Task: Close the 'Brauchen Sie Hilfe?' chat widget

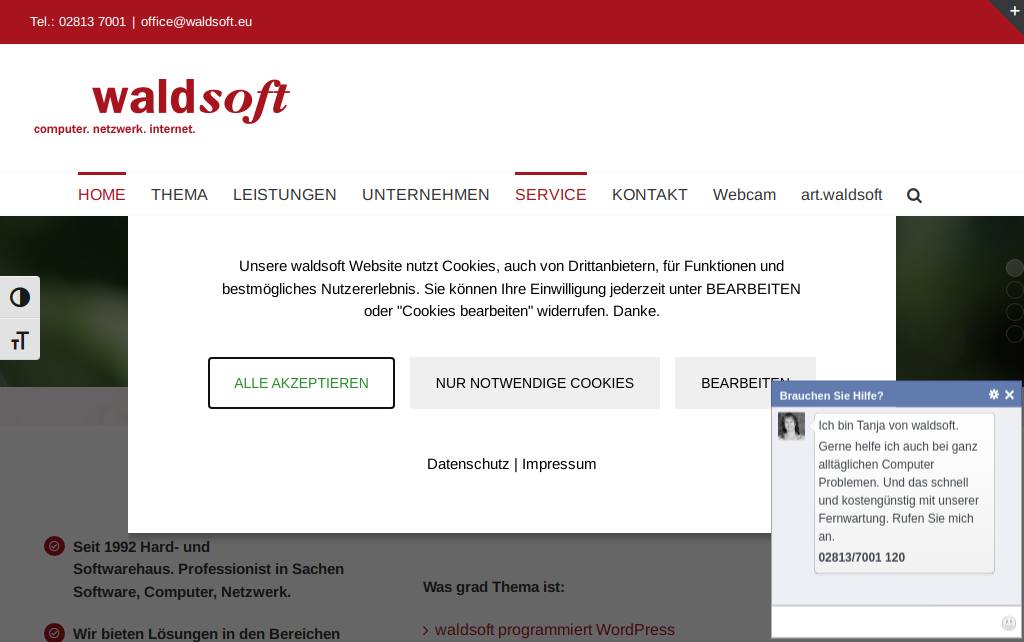Action: pos(1010,394)
